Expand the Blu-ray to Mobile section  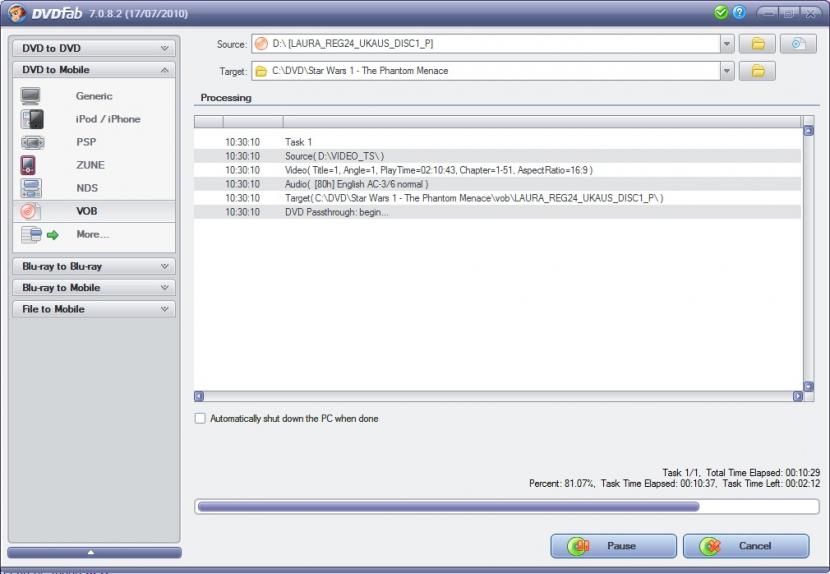[94, 288]
